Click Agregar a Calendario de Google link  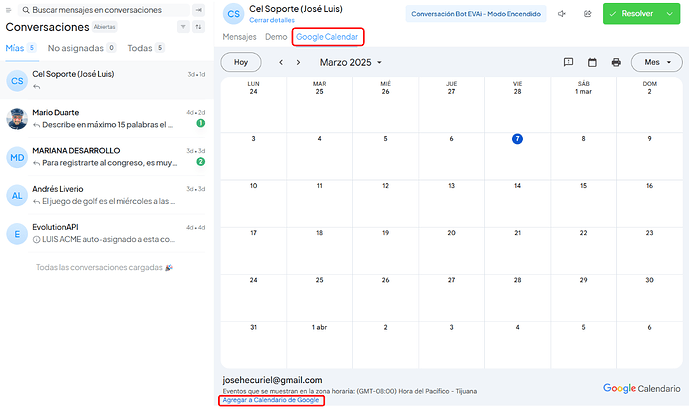[x=271, y=400]
